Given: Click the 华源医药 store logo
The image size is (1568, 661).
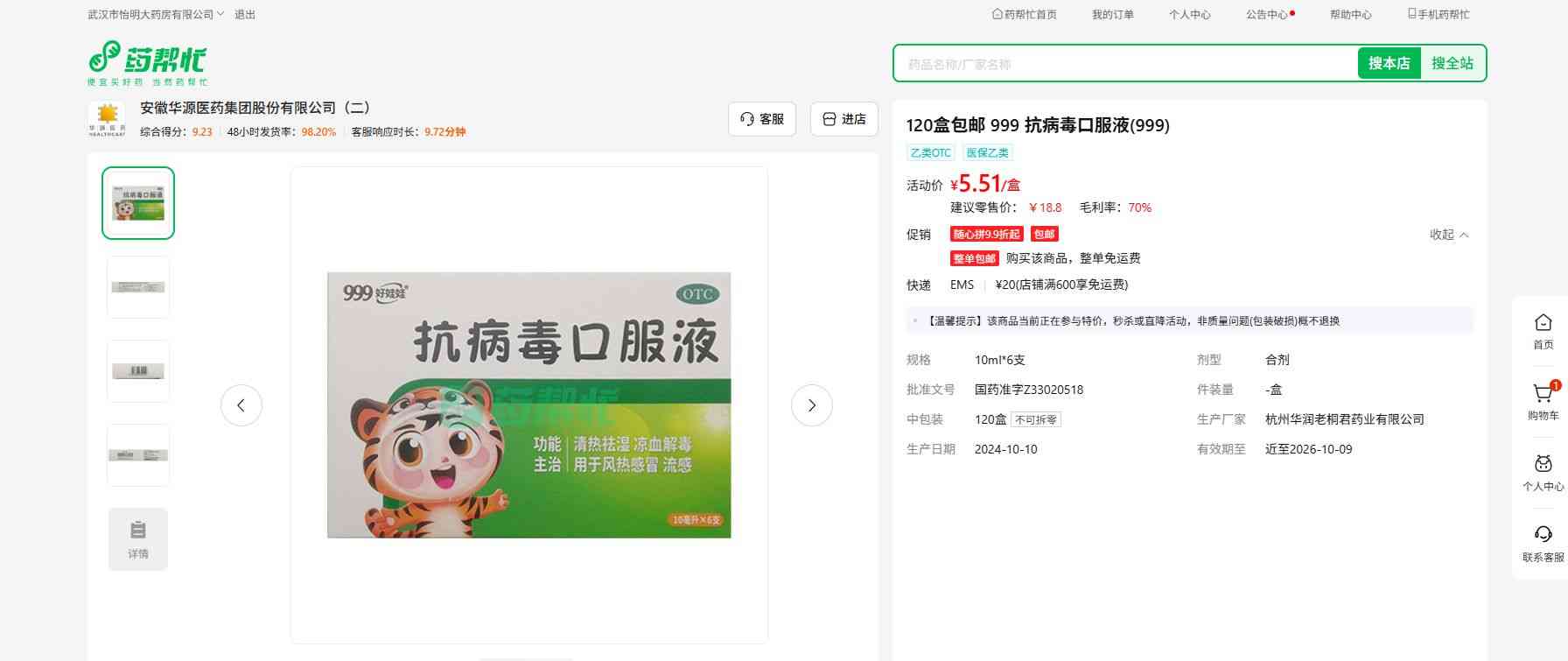Looking at the screenshot, I should tap(107, 119).
